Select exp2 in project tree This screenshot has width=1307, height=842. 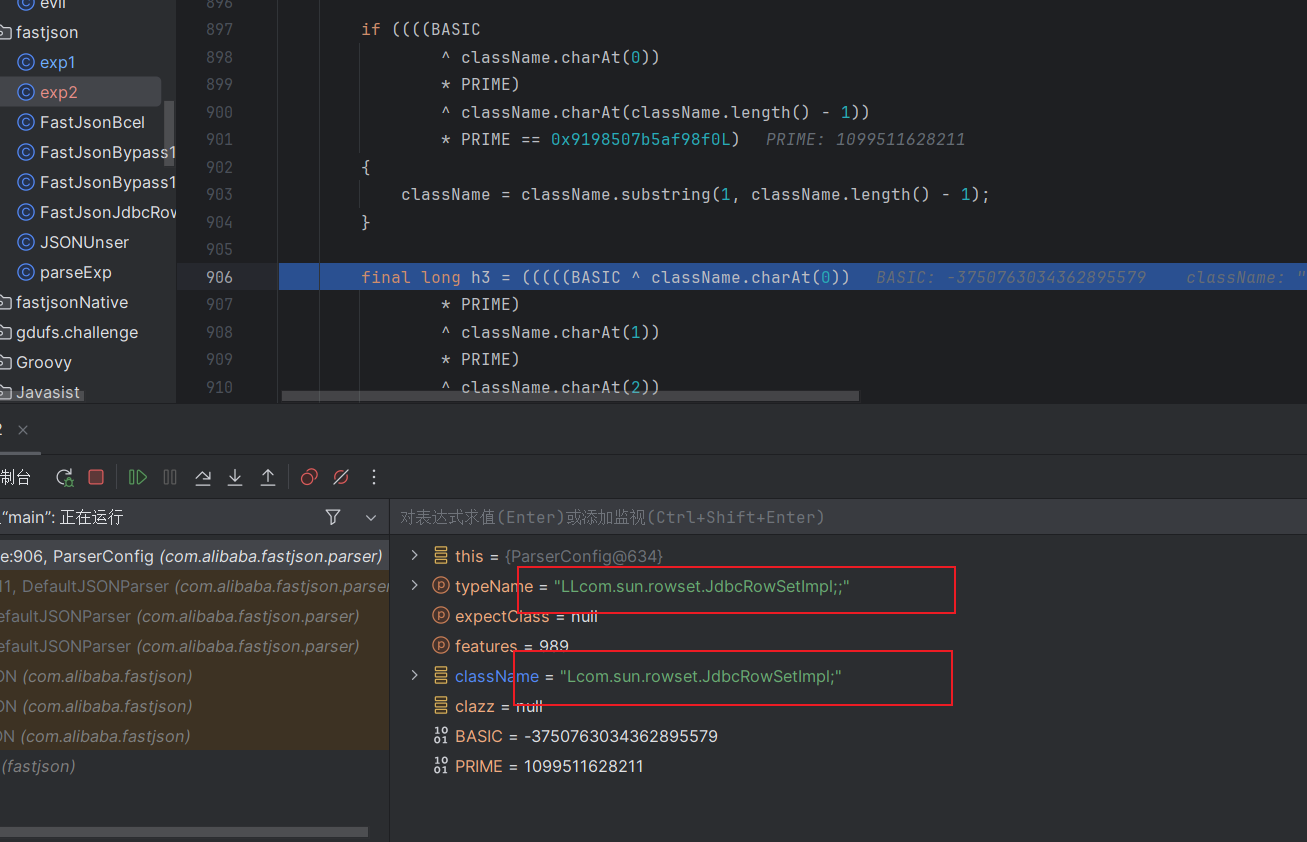pos(59,92)
